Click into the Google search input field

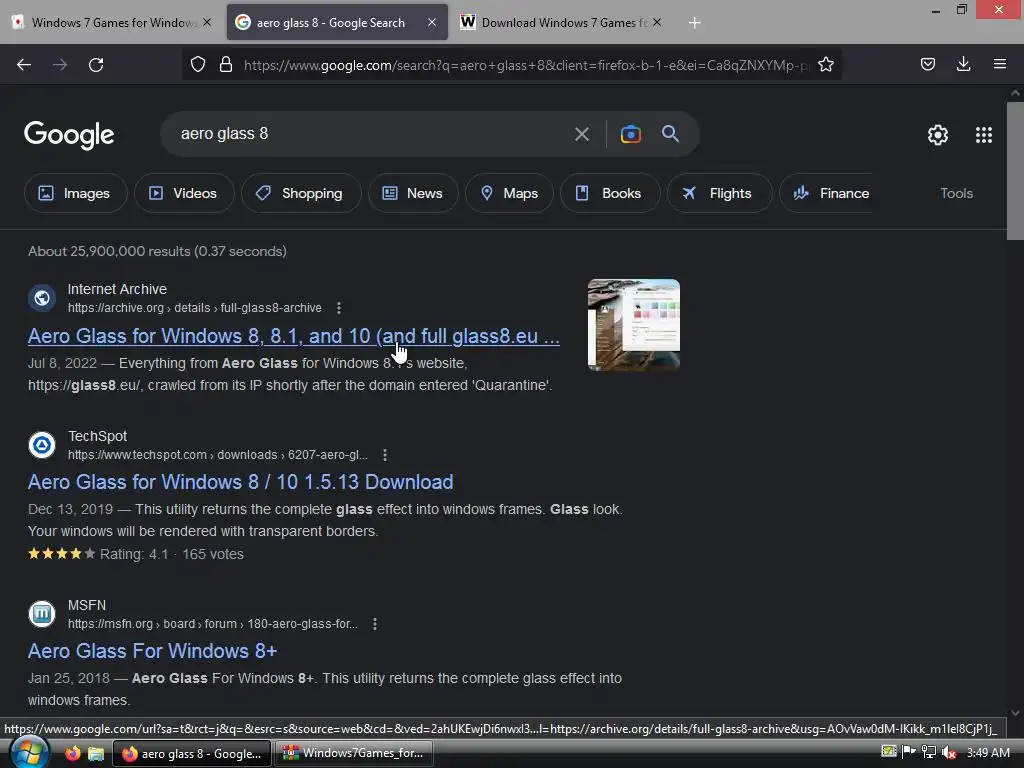369,134
